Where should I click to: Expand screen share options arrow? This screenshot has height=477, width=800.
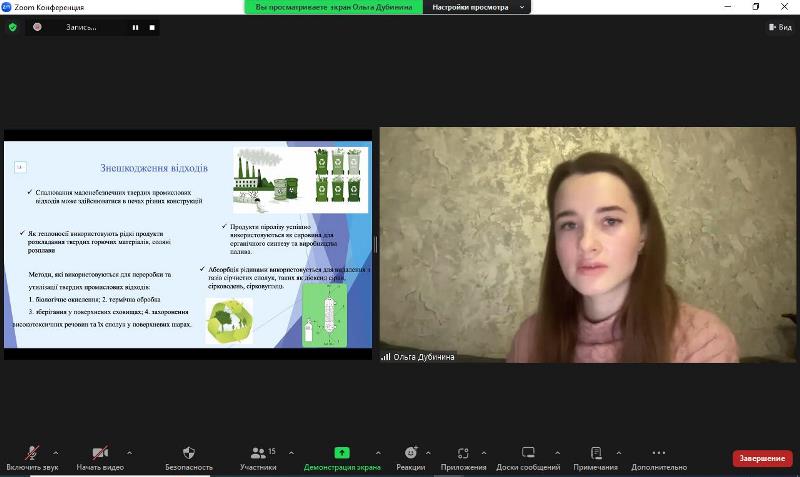[378, 453]
